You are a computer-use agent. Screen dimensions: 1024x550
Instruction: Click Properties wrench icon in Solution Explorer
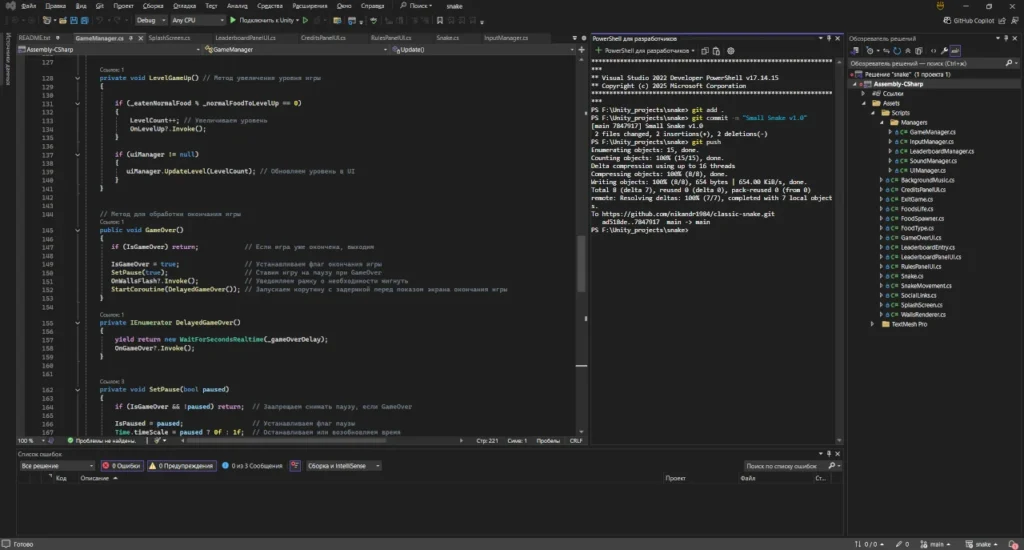[944, 51]
